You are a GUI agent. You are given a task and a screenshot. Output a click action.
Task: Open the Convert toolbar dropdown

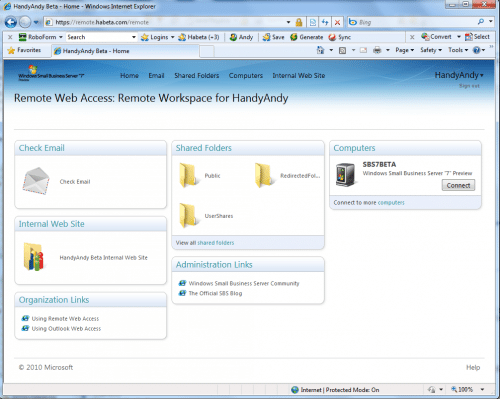pos(459,37)
